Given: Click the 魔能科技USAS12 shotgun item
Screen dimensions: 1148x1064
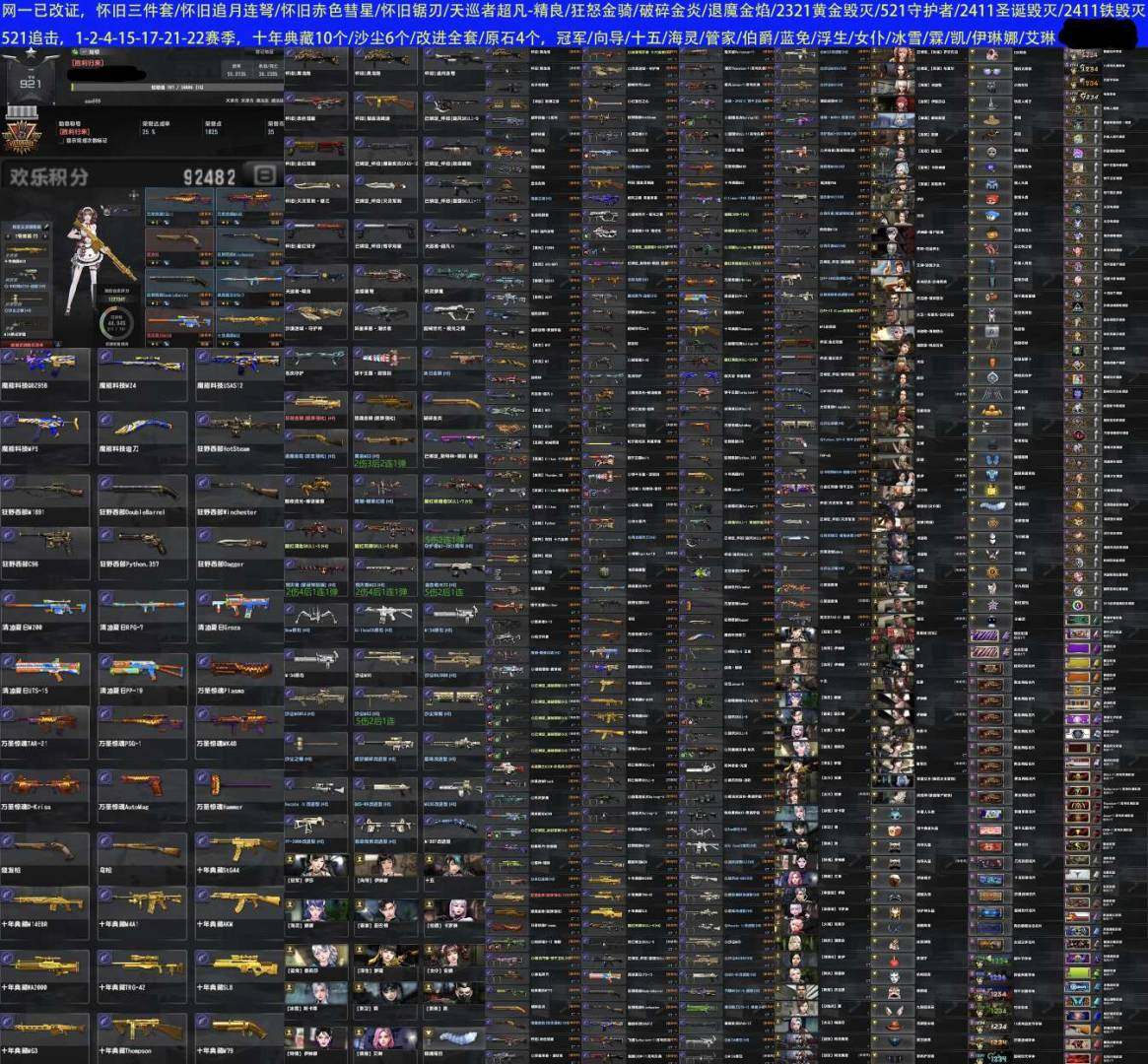Looking at the screenshot, I should pyautogui.click(x=239, y=372).
